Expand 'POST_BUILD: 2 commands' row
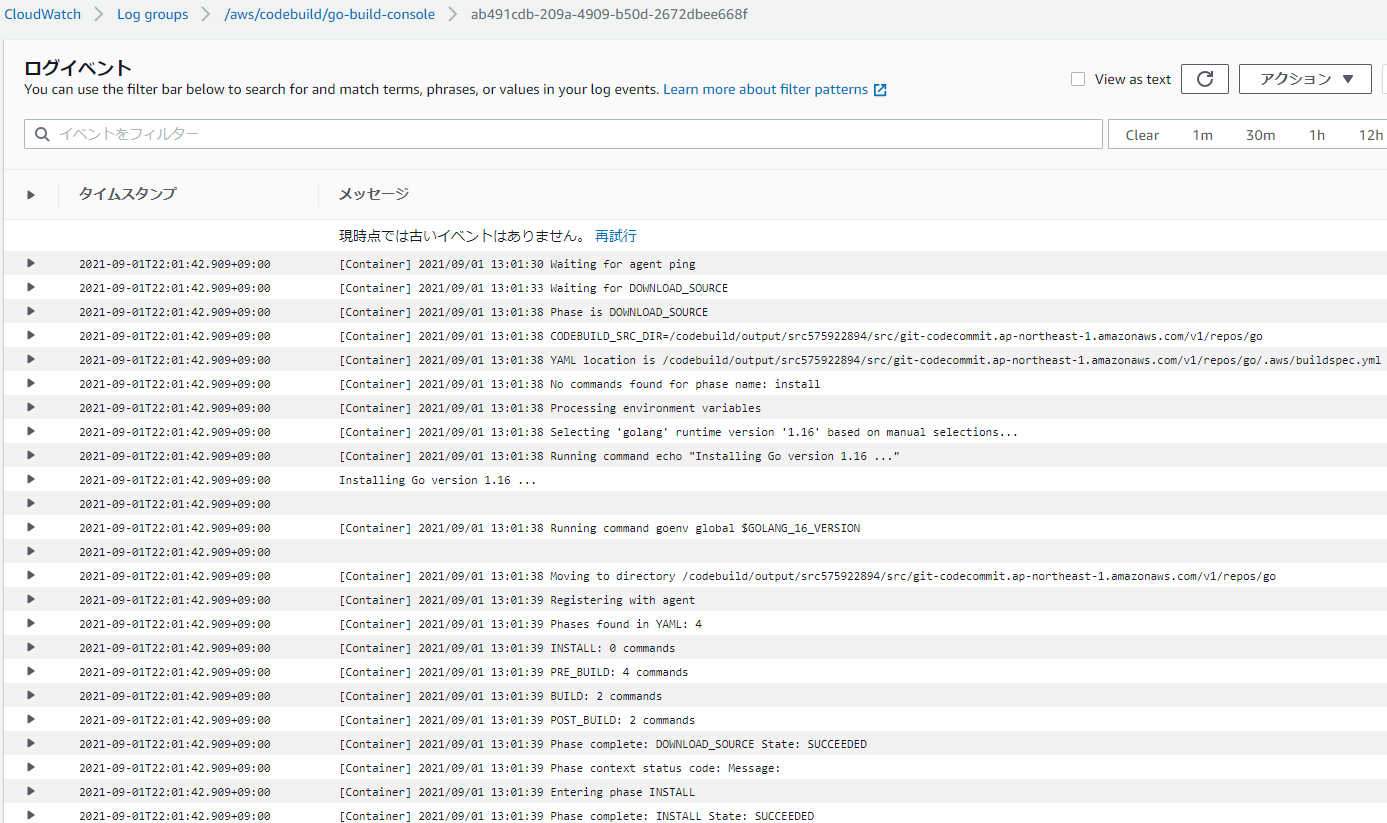Viewport: 1387px width, 823px height. click(31, 719)
